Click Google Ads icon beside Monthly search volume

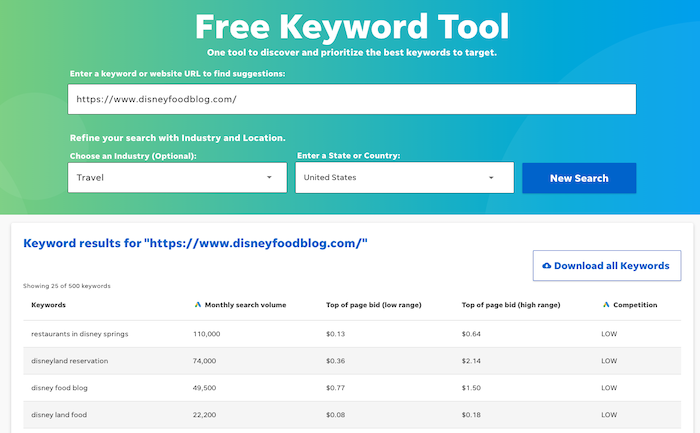(x=198, y=305)
